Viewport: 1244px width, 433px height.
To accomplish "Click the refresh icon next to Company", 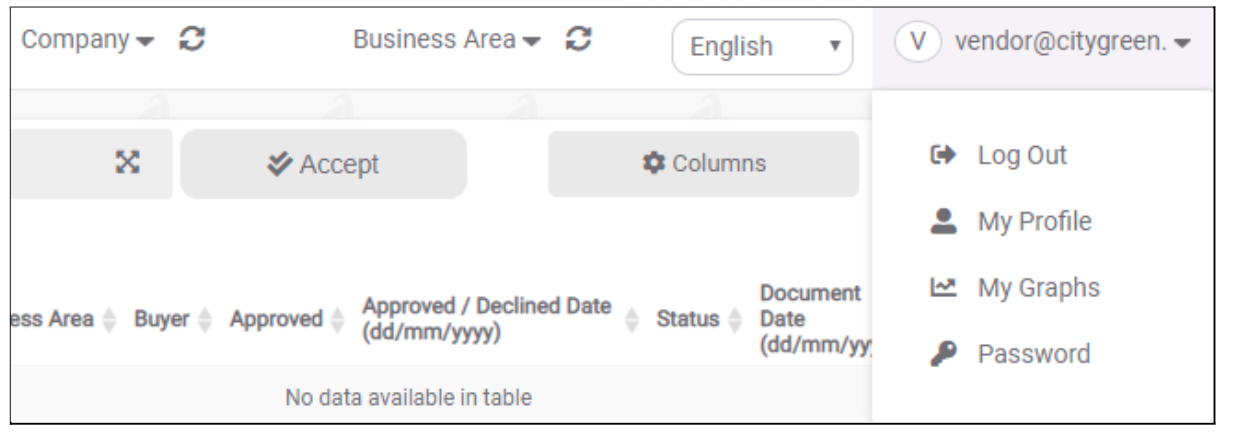I will pyautogui.click(x=187, y=42).
